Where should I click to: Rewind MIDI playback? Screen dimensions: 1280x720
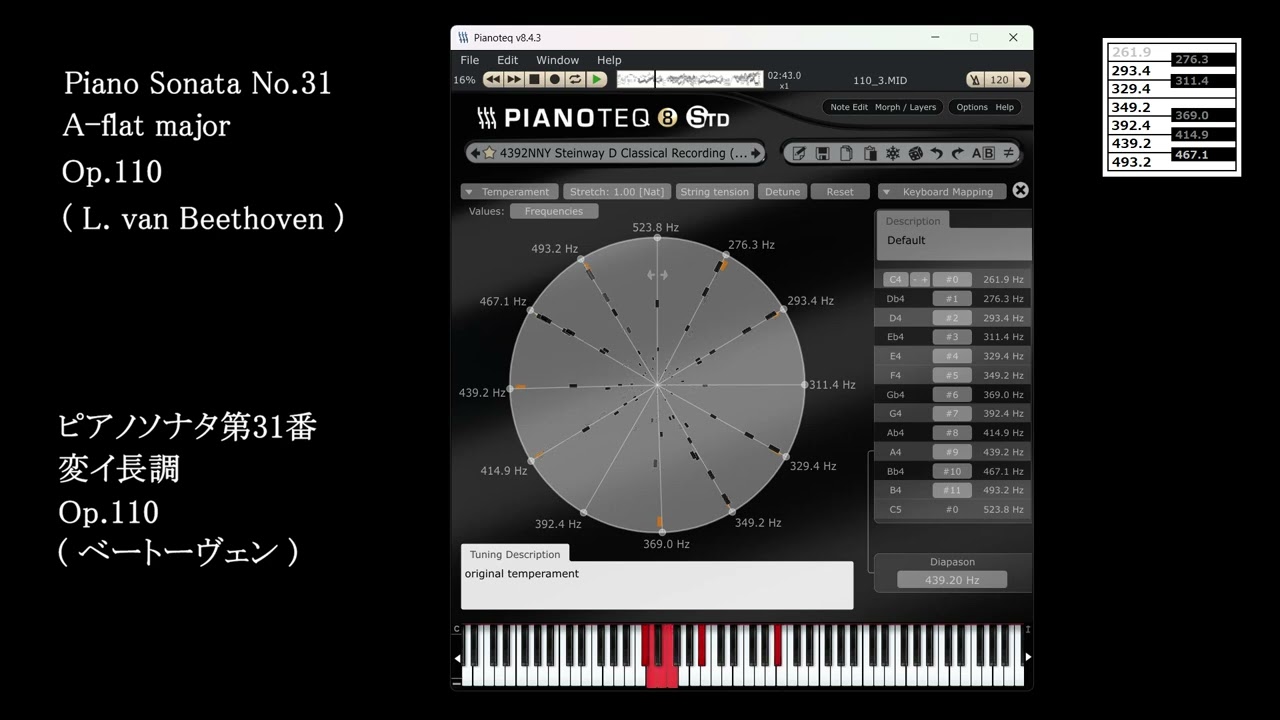click(x=493, y=79)
